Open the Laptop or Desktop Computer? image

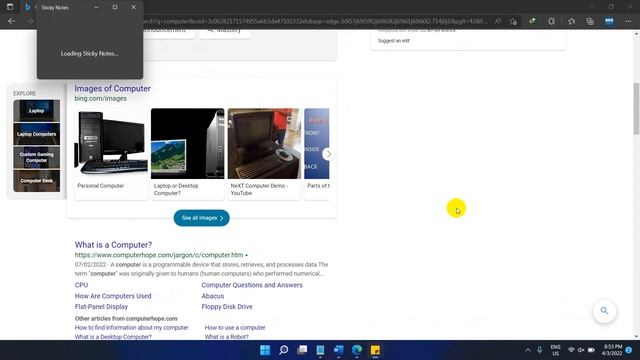187,144
